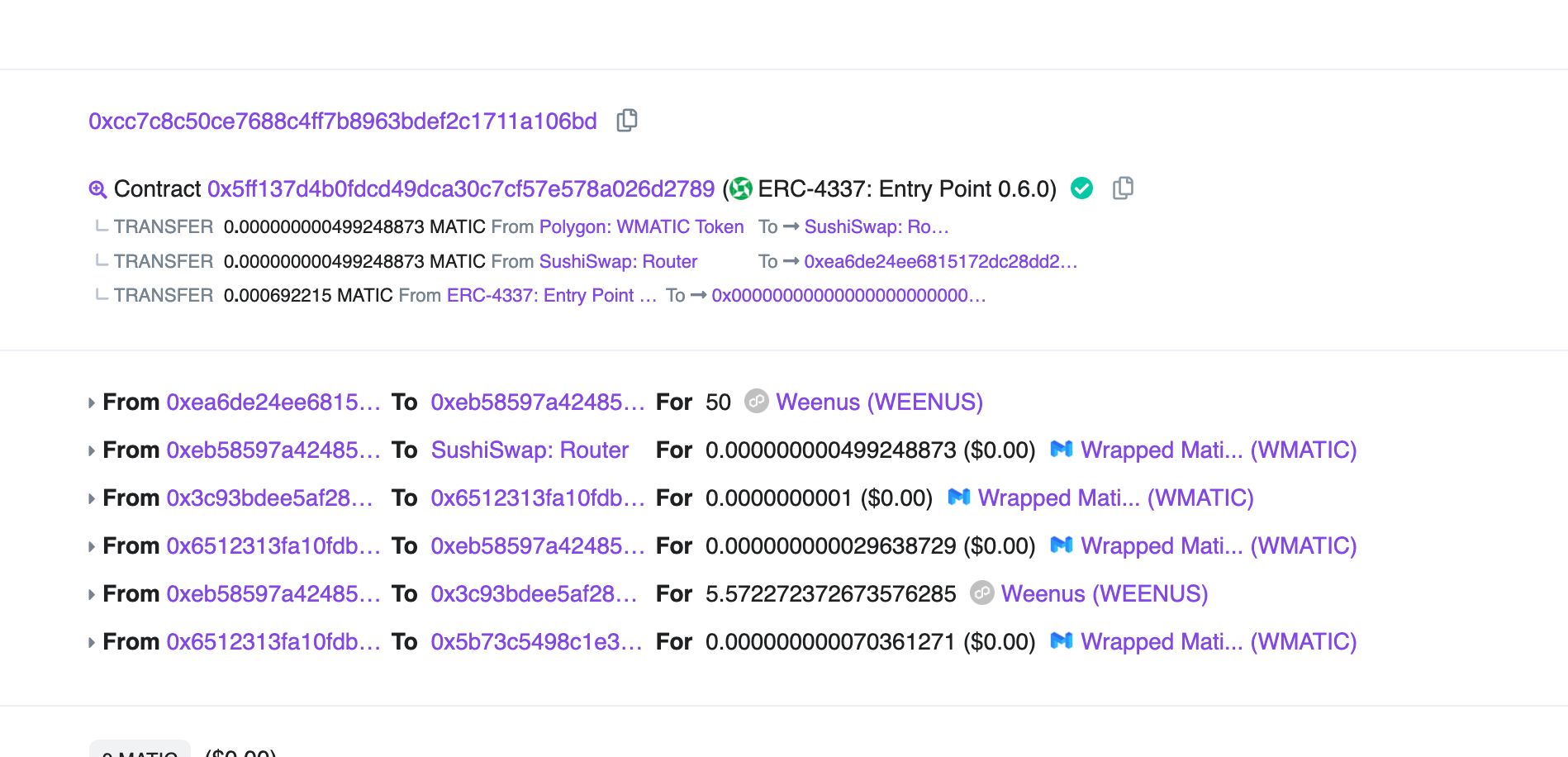Image resolution: width=1568 pixels, height=757 pixels.
Task: Click the ERC-4337 Entry Point logo icon
Action: [x=741, y=188]
